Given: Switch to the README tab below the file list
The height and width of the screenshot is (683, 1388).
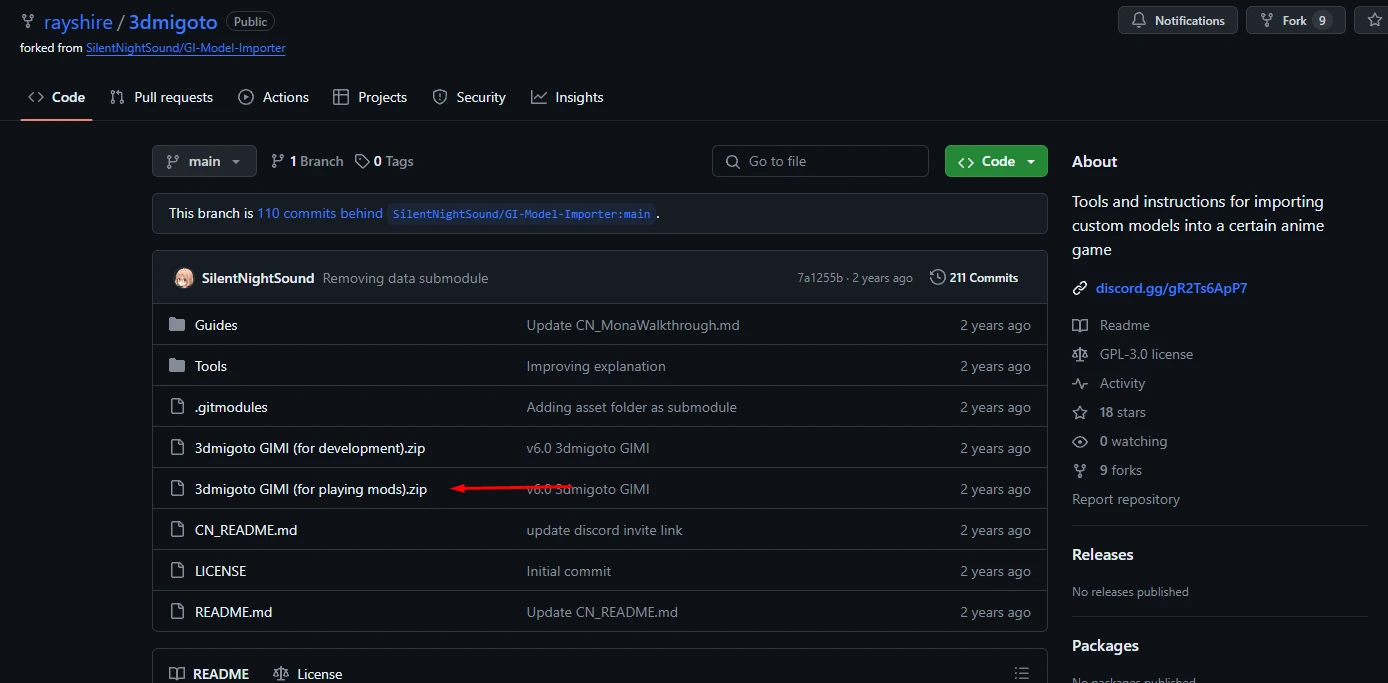Looking at the screenshot, I should click(x=209, y=674).
